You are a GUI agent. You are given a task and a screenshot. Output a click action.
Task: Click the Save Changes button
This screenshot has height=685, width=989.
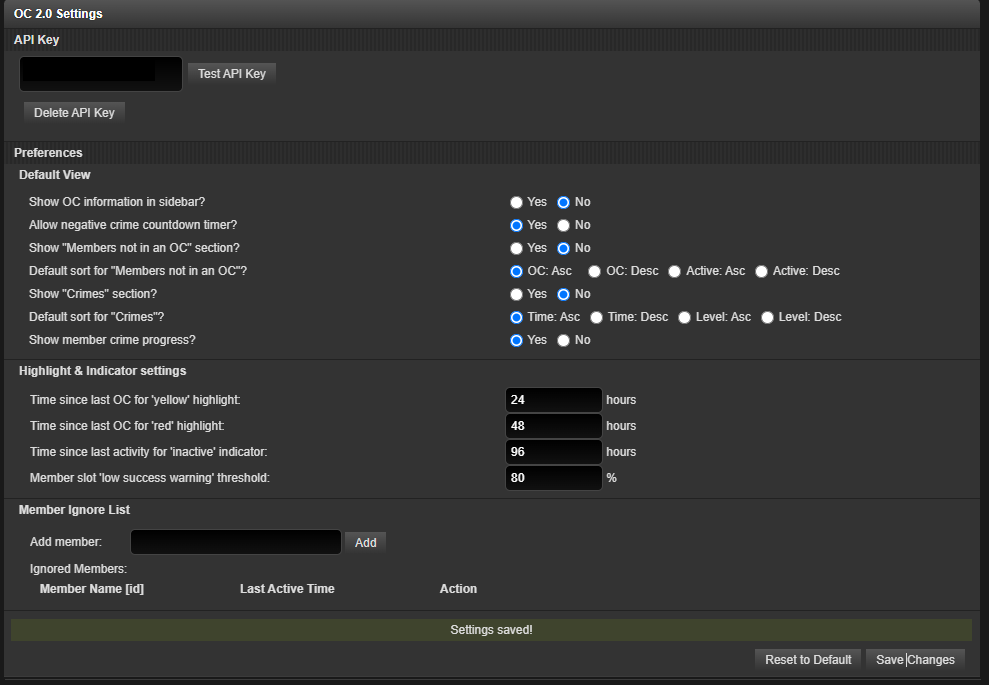(915, 660)
